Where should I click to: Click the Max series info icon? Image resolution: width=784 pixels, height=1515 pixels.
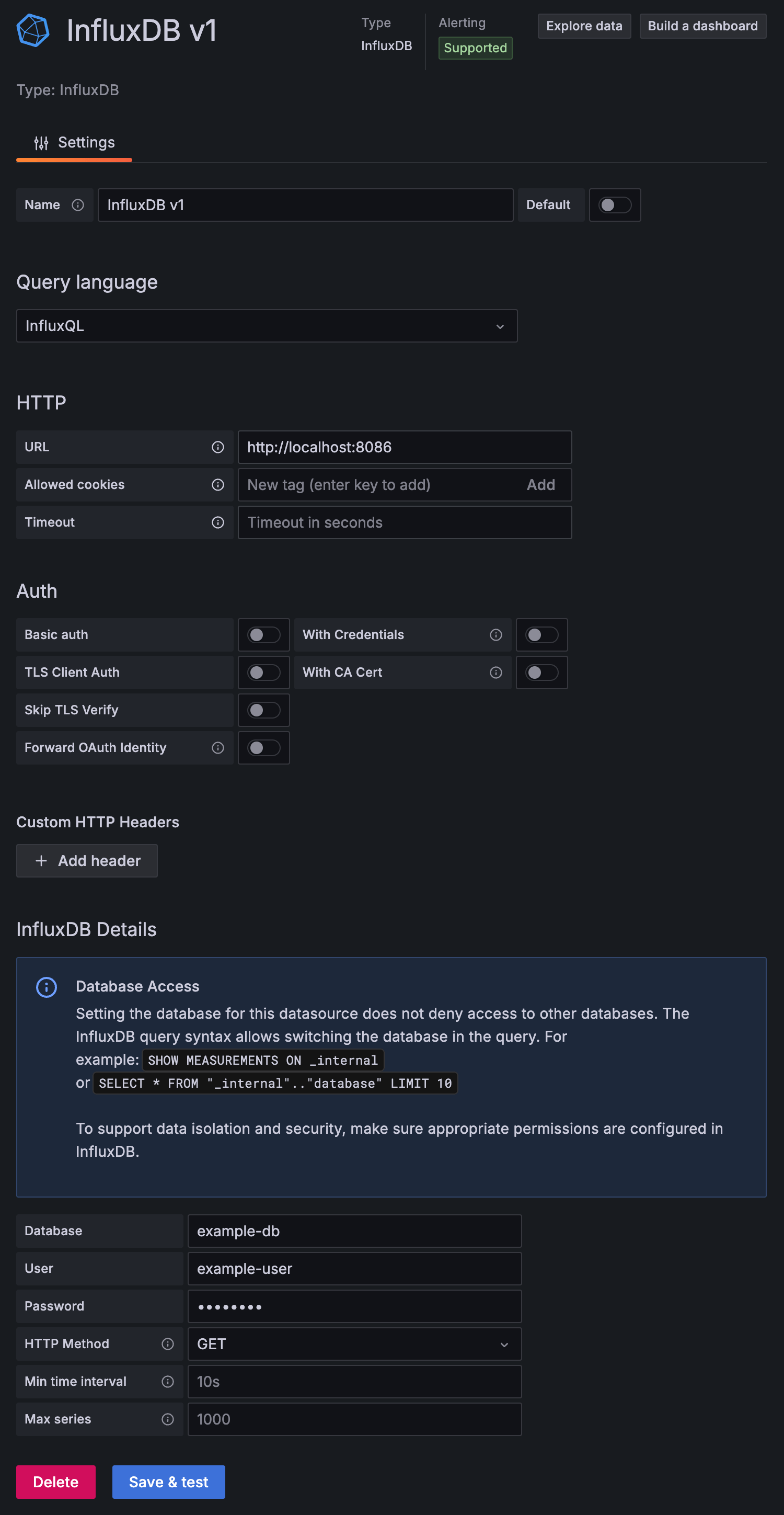point(167,1419)
